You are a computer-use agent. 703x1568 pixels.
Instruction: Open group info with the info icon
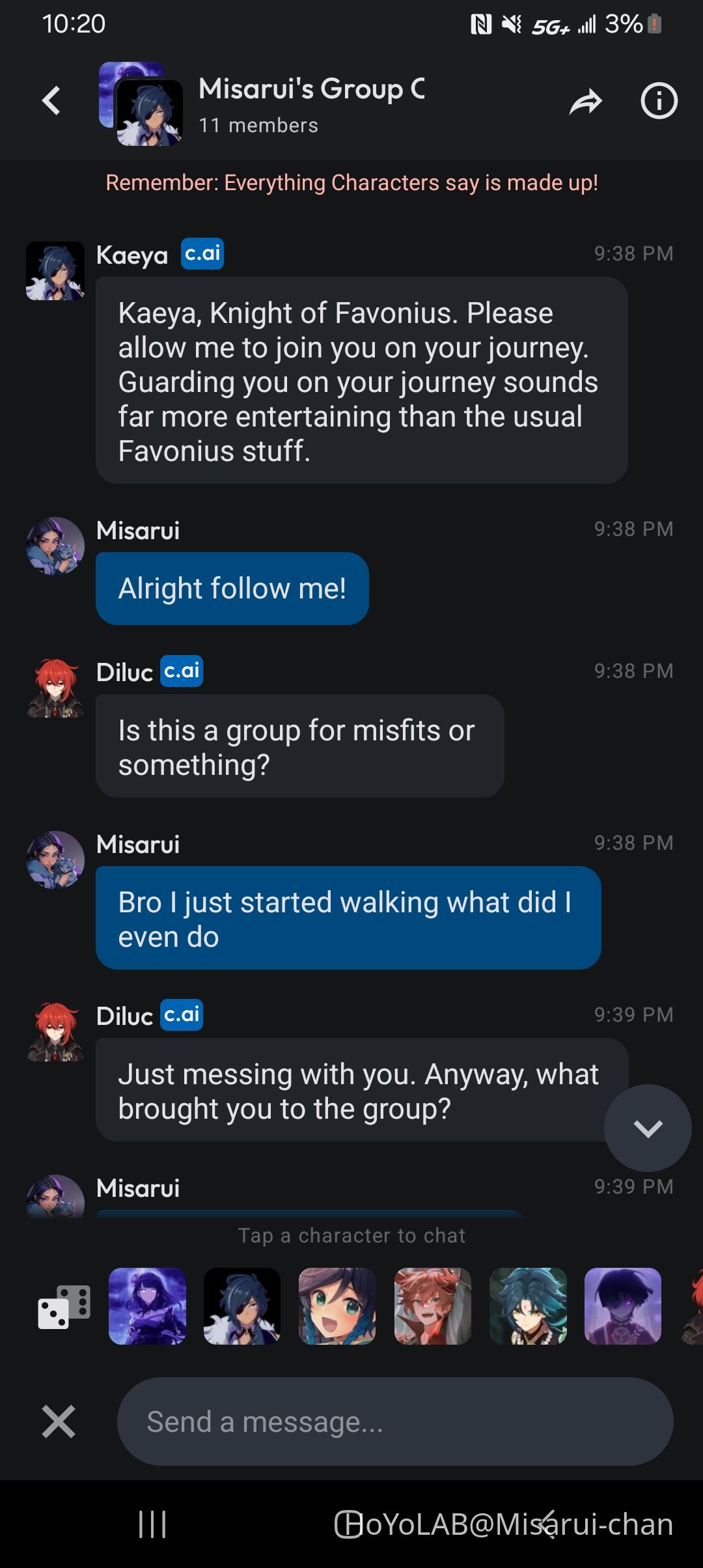pyautogui.click(x=659, y=102)
